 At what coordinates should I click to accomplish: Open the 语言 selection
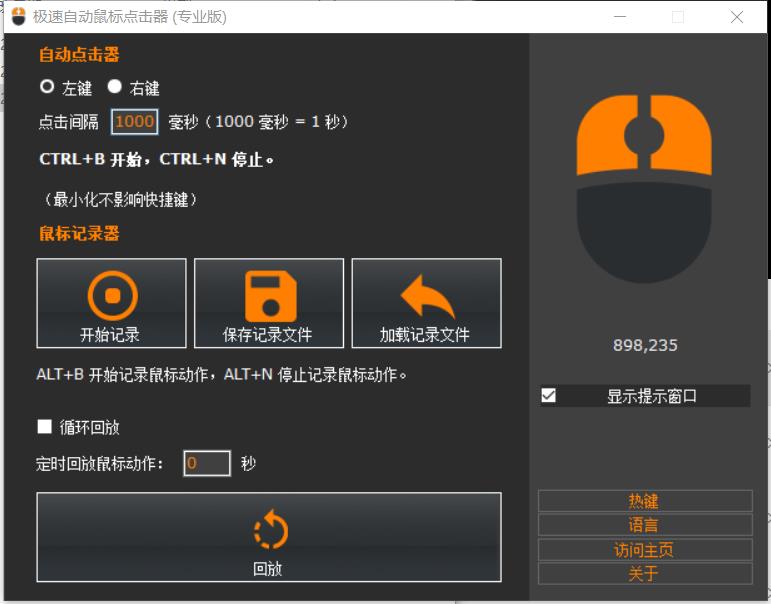click(x=644, y=525)
